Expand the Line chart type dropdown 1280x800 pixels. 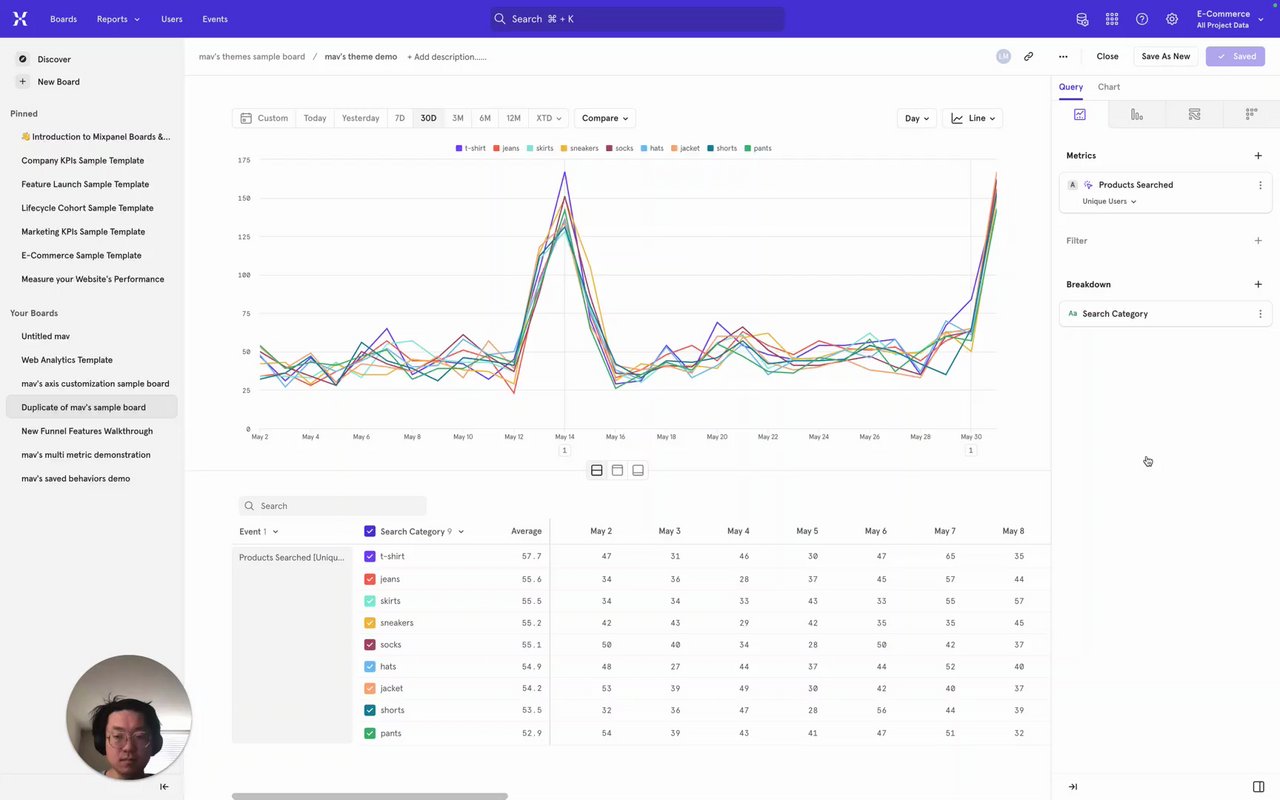click(x=973, y=118)
